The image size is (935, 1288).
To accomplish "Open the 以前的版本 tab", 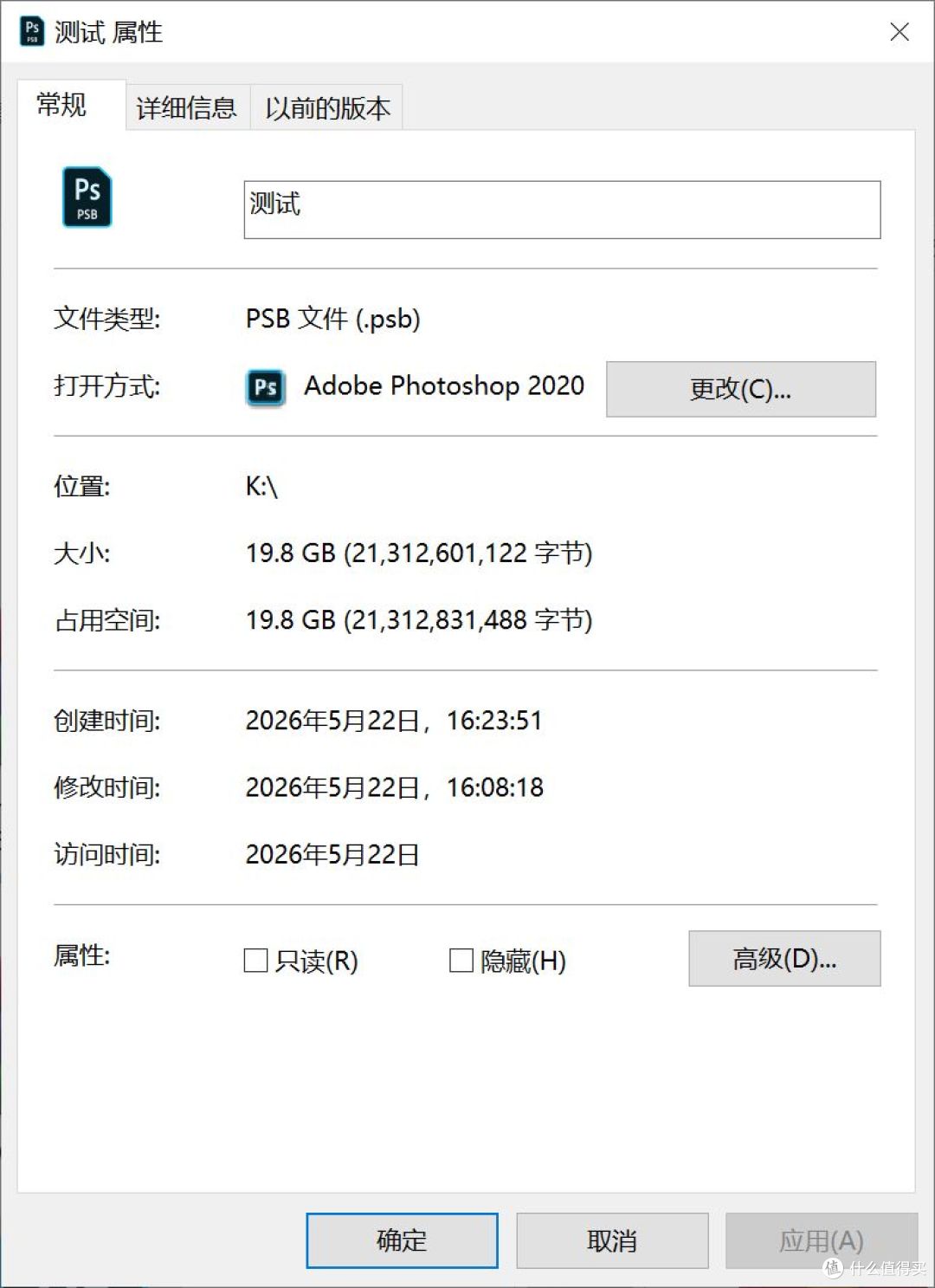I will pyautogui.click(x=327, y=107).
